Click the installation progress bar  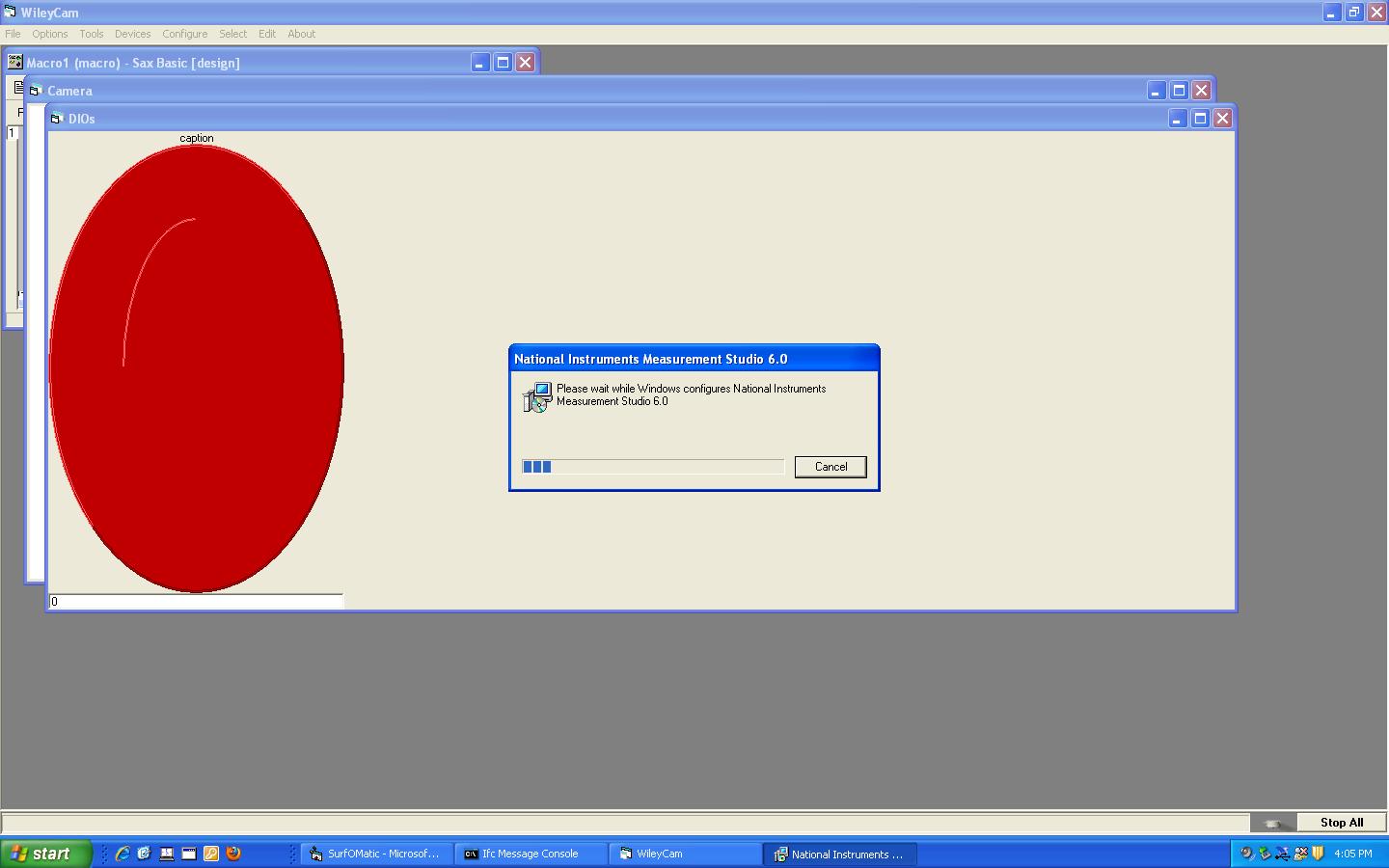pyautogui.click(x=653, y=467)
